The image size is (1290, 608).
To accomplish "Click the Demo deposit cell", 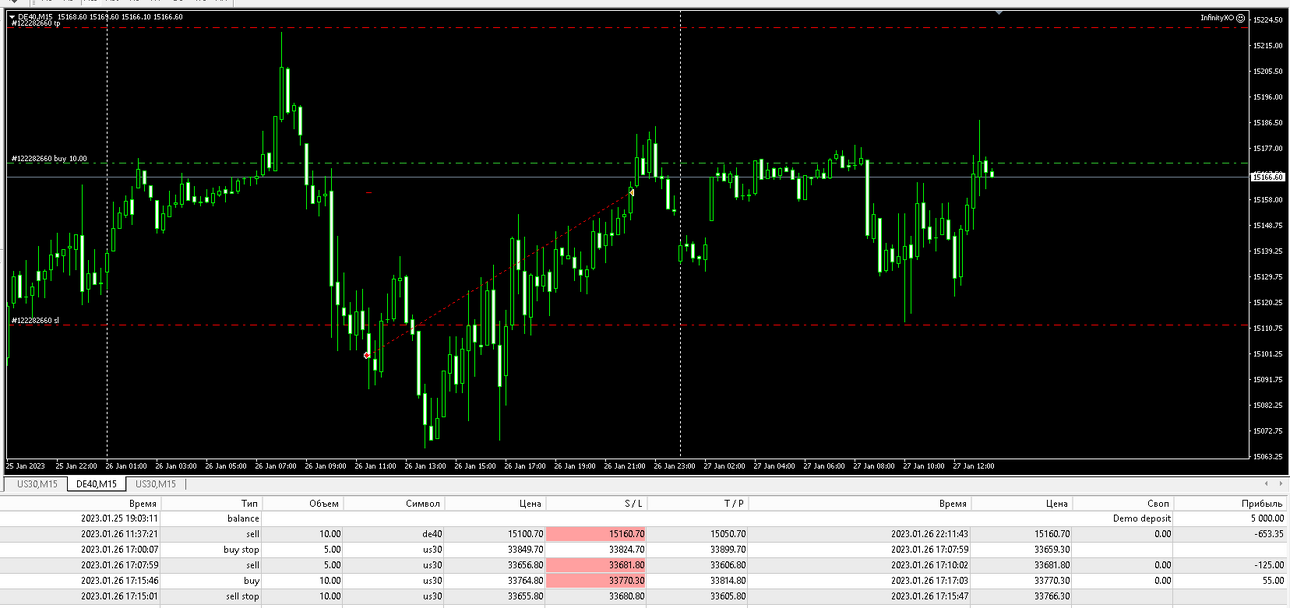I will point(1141,519).
